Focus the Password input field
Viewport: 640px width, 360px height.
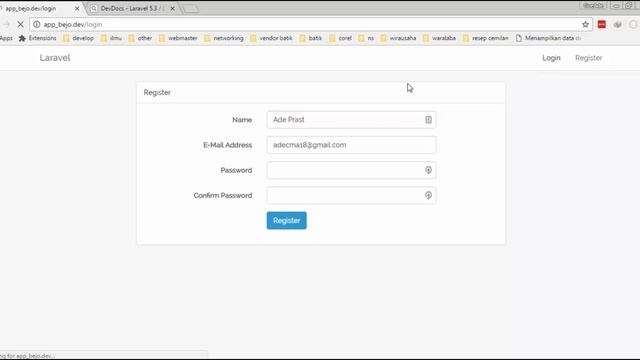tap(351, 170)
